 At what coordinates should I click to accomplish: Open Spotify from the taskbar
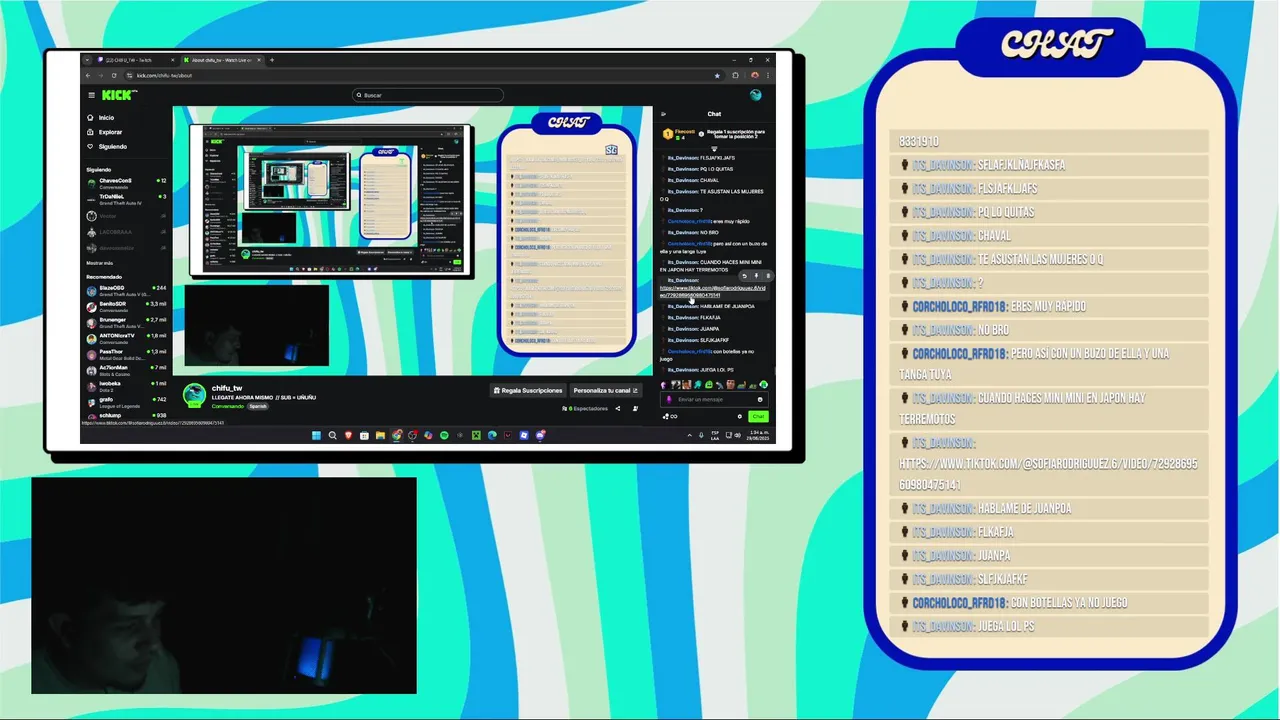(444, 435)
